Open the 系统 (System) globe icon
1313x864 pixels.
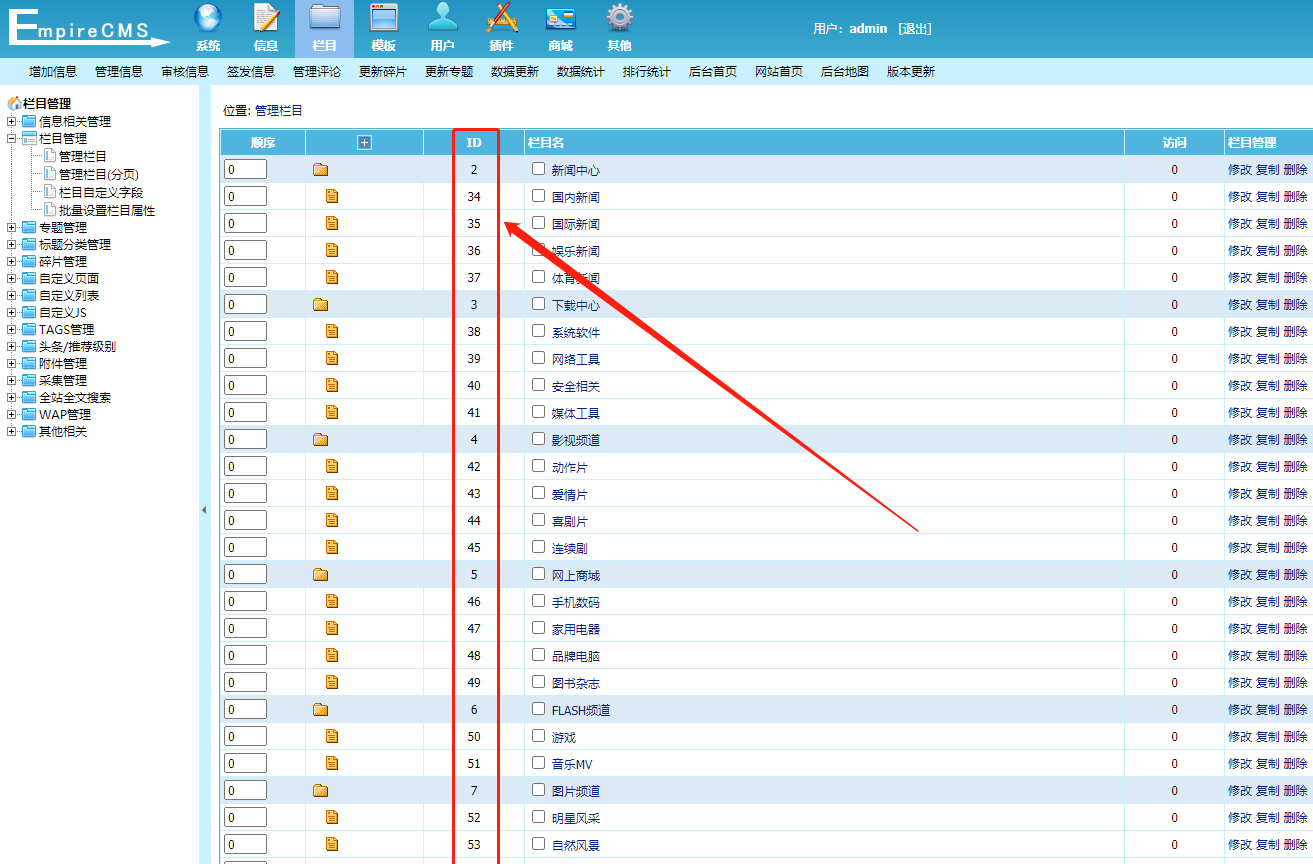tap(208, 19)
